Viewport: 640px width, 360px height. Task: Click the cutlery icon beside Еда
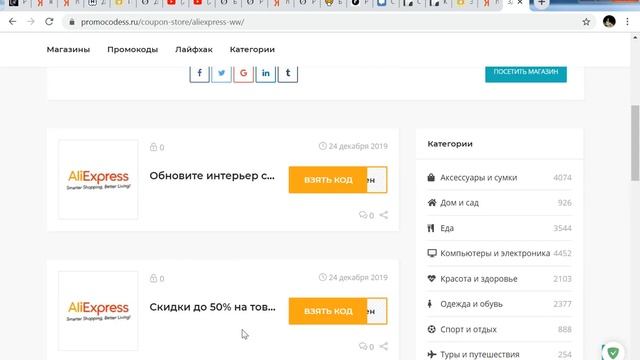(x=431, y=228)
